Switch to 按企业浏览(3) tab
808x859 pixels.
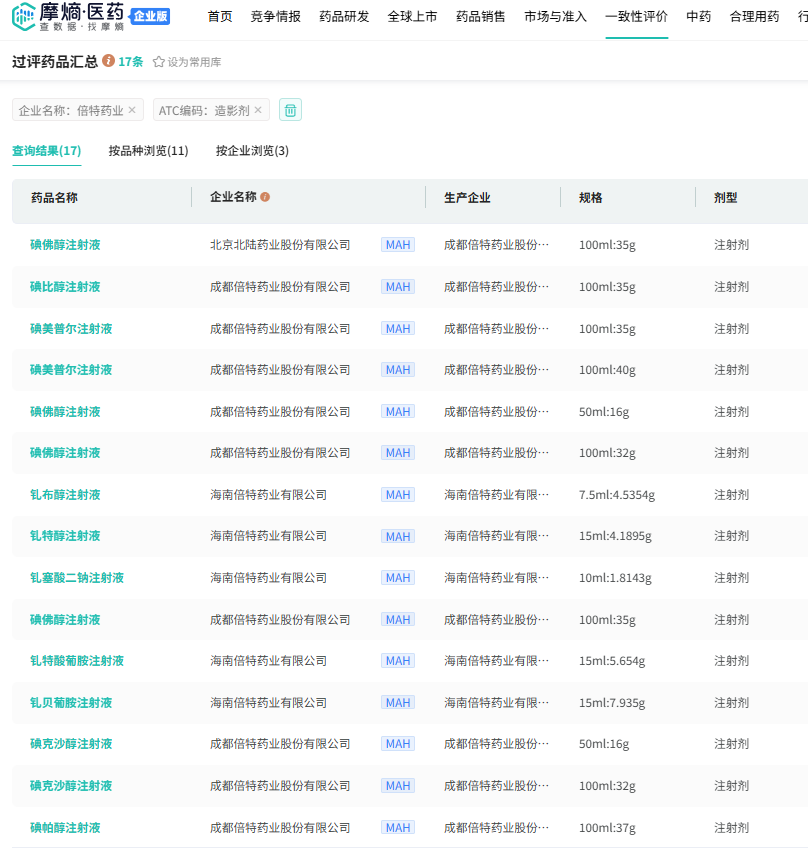click(x=252, y=151)
